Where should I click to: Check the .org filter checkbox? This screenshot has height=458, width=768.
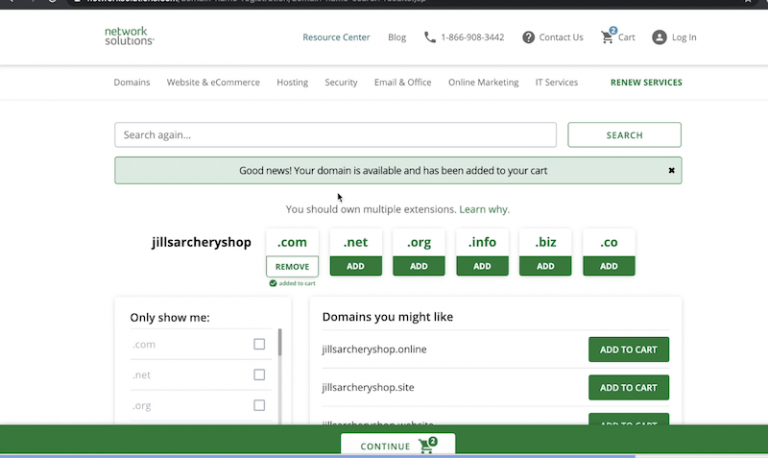(x=259, y=405)
